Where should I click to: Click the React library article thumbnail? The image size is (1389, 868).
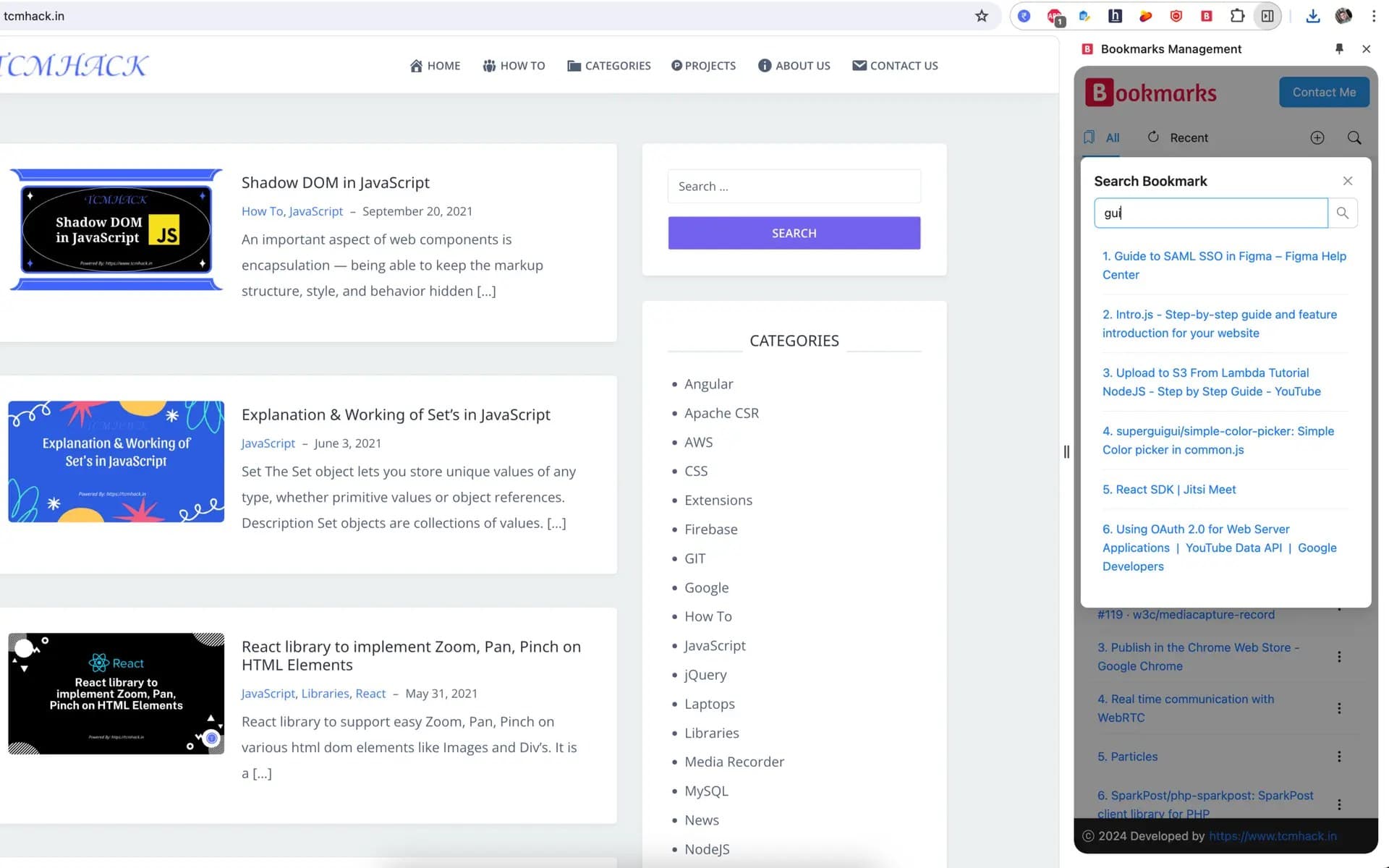(x=116, y=694)
